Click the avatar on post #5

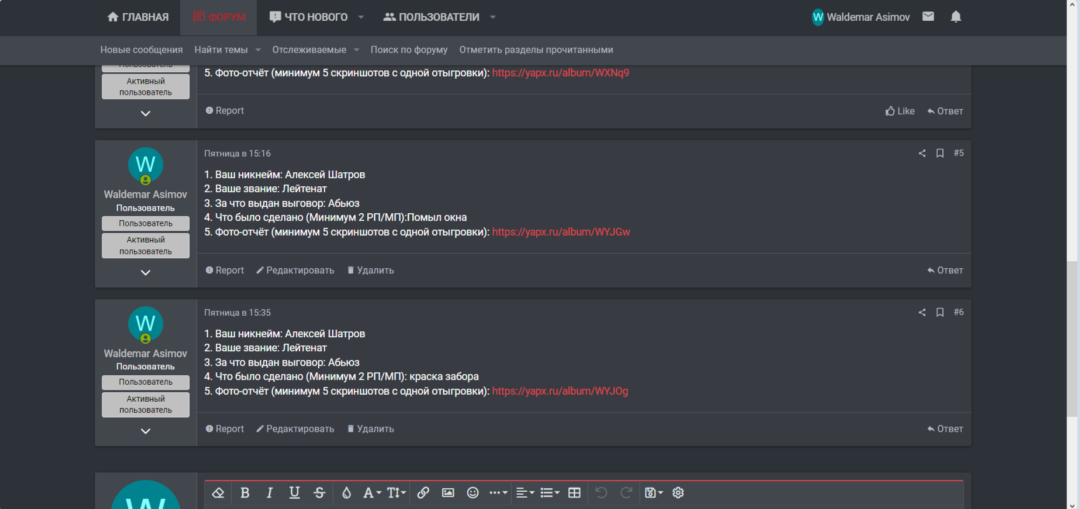point(145,165)
